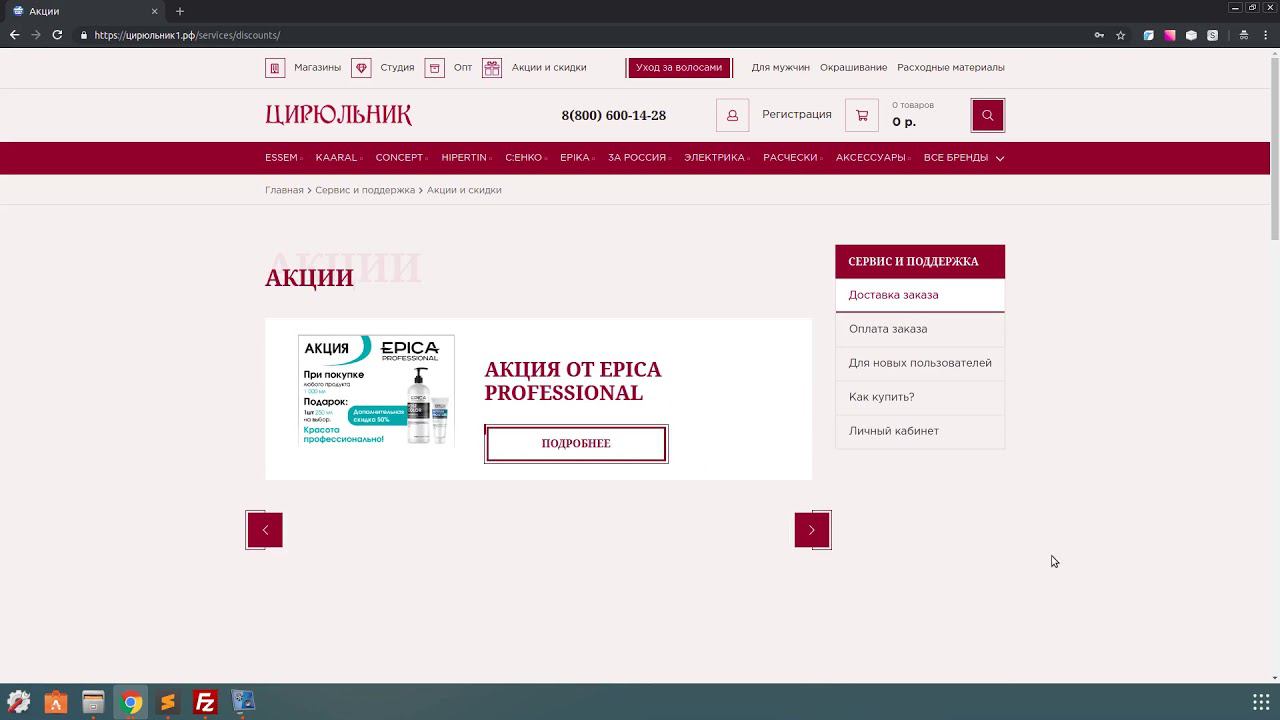
Task: Open Sublime Text from the taskbar
Action: click(167, 703)
